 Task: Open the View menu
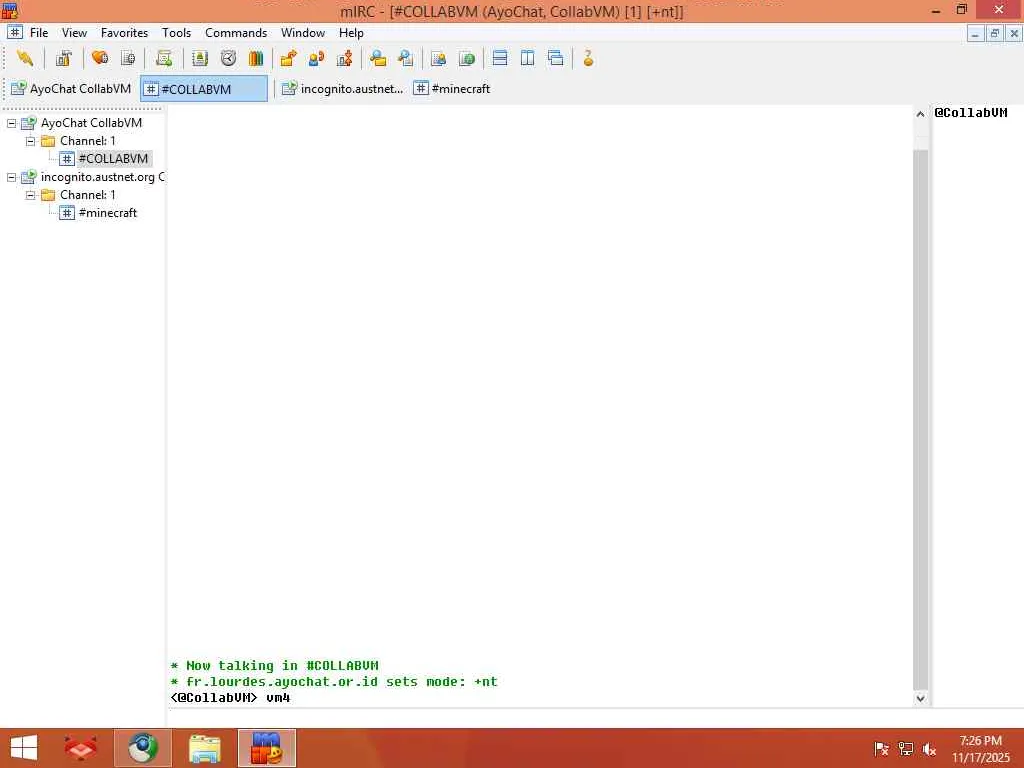(x=74, y=33)
